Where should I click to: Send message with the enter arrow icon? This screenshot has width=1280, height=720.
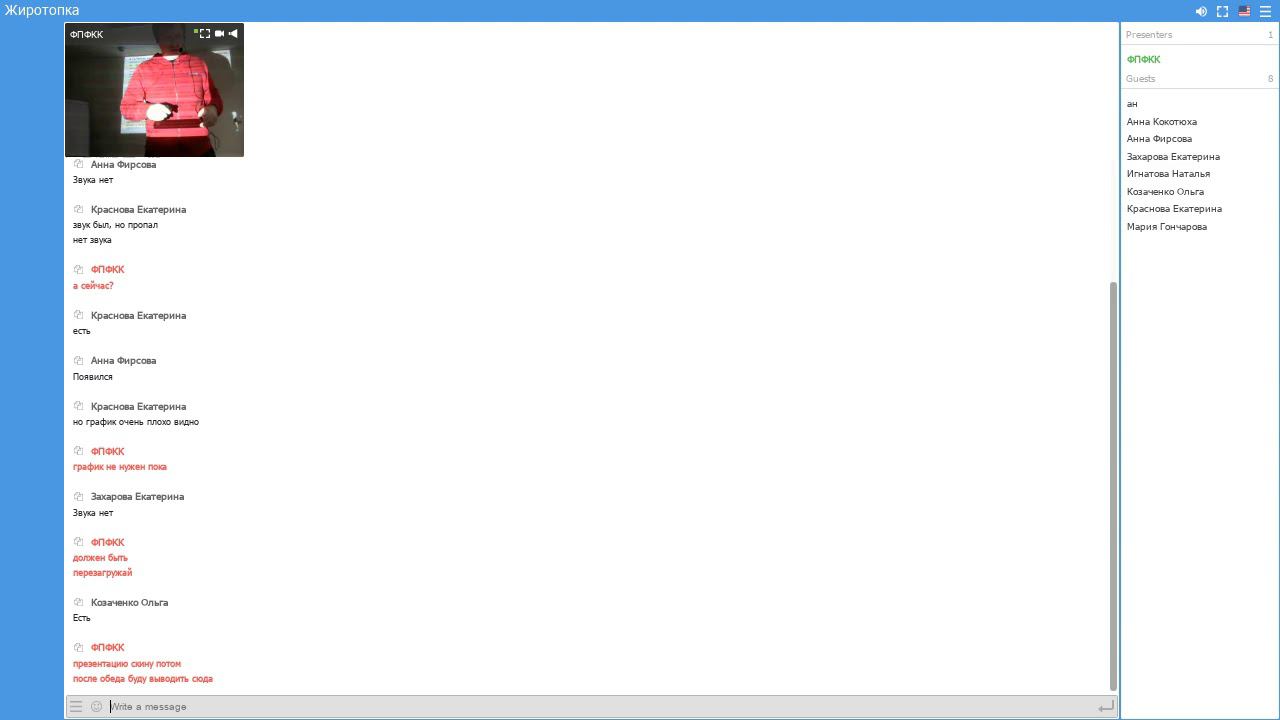click(1105, 707)
